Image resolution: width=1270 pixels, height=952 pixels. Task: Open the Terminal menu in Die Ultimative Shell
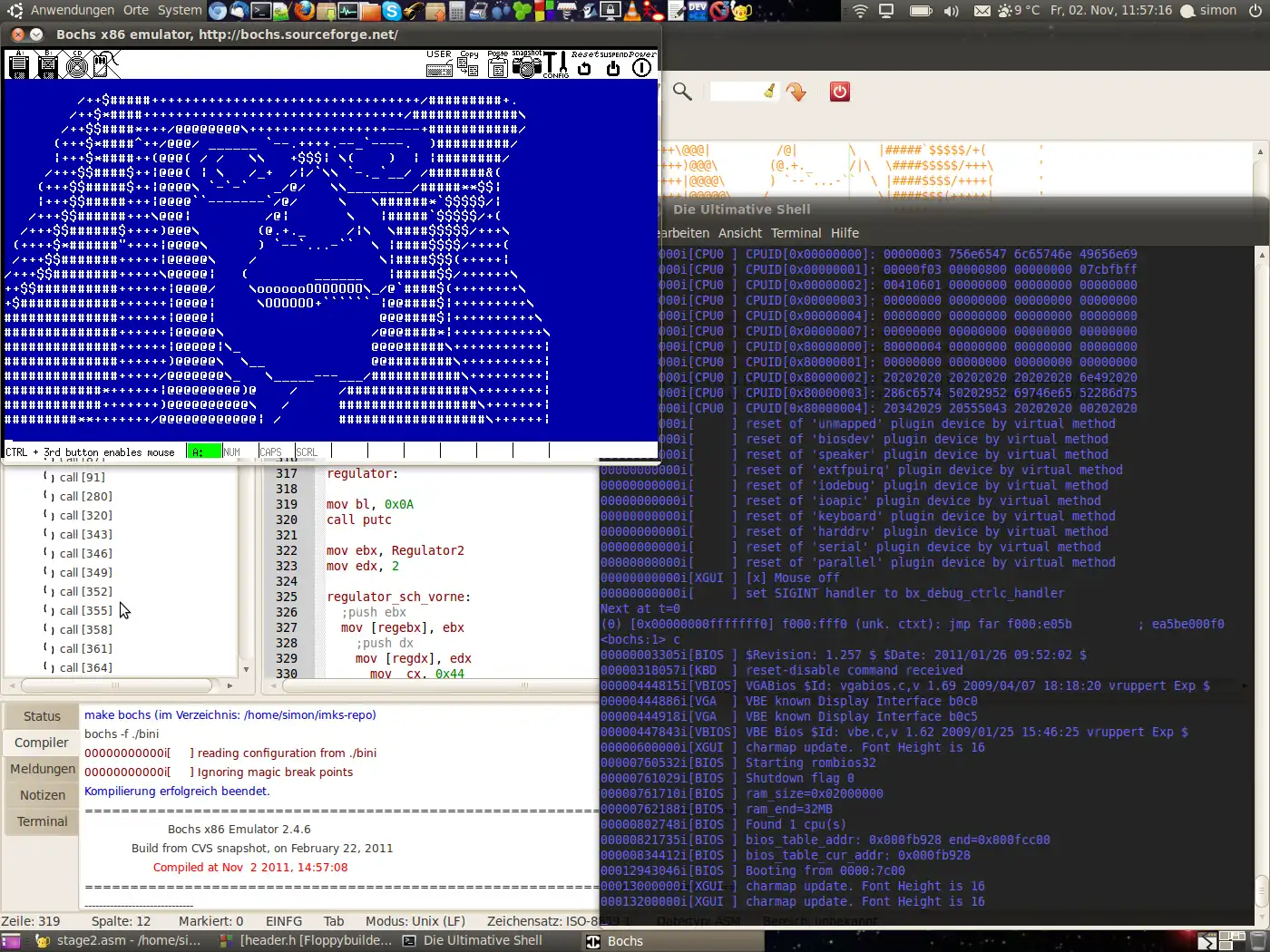pos(796,233)
